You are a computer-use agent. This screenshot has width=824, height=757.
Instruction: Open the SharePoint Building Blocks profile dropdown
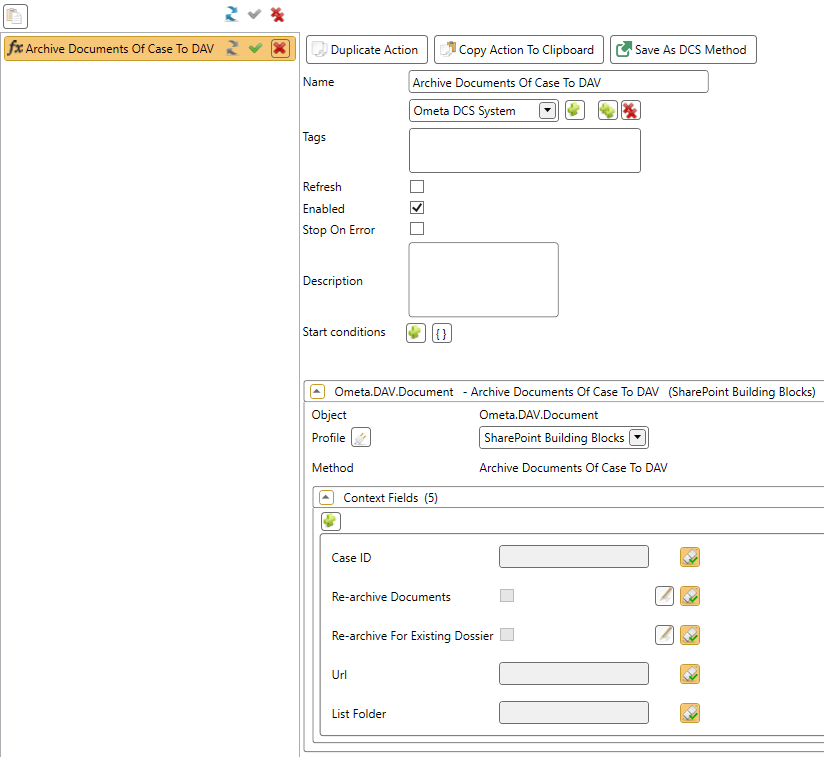pyautogui.click(x=637, y=437)
